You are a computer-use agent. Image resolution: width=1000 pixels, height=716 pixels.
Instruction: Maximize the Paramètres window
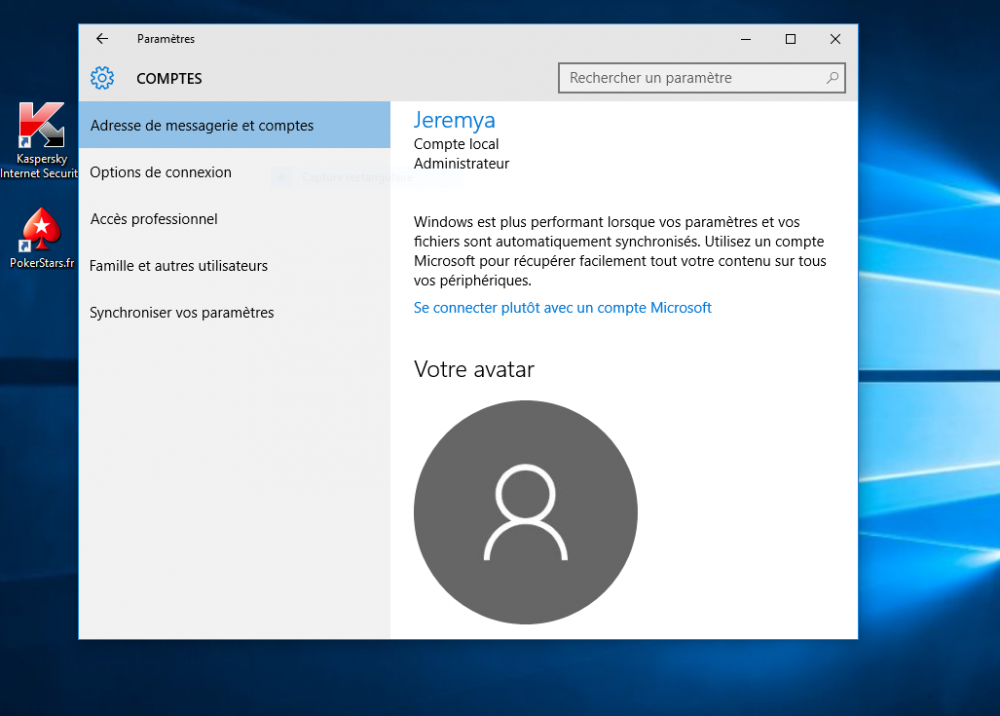(790, 39)
